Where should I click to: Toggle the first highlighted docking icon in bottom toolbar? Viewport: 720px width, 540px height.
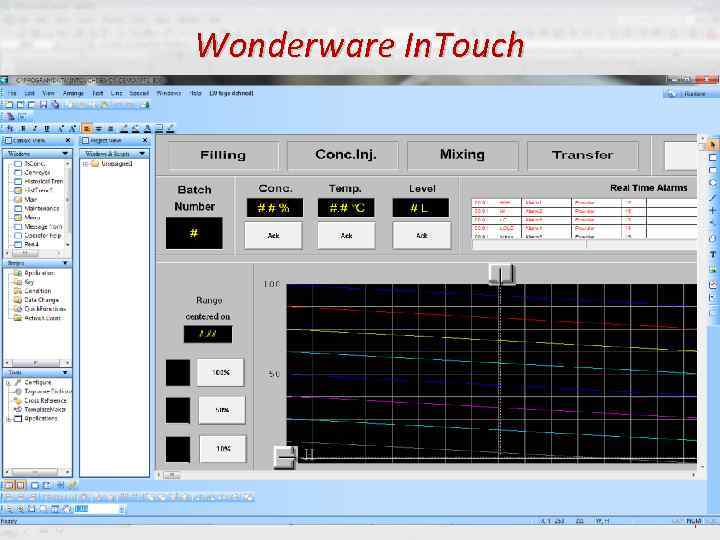coord(9,485)
